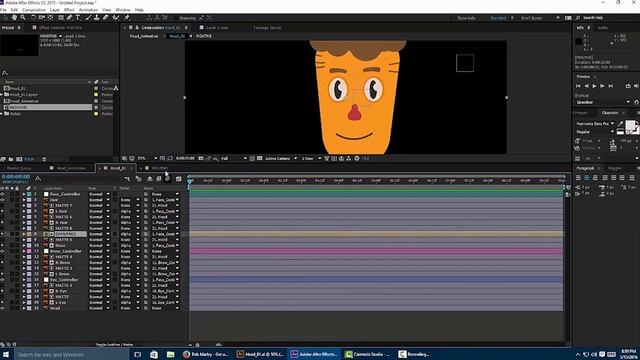Toggle visibility of Hair layer 2
The height and width of the screenshot is (360, 640).
coord(2,200)
